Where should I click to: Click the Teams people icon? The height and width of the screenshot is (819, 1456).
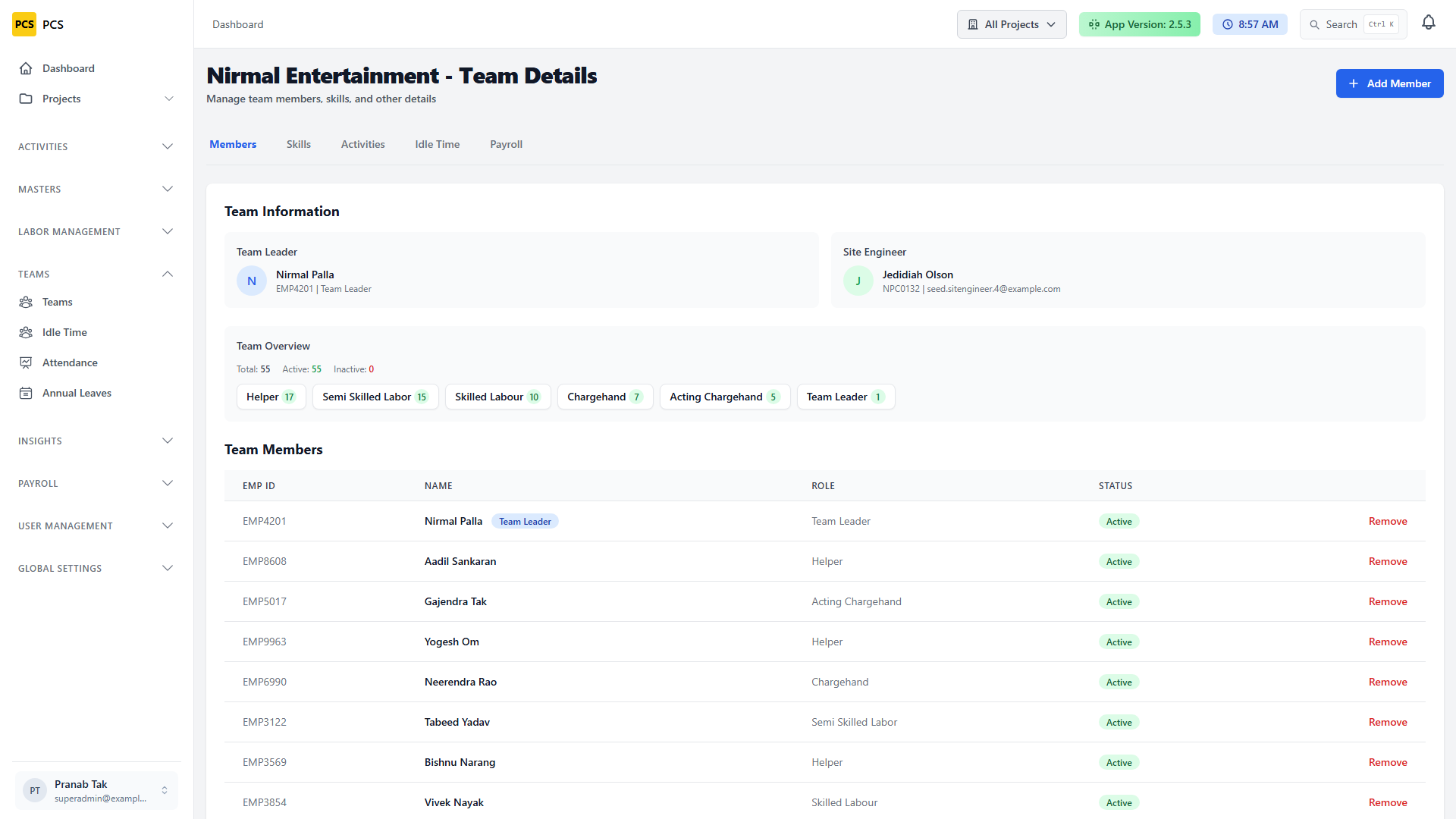point(26,302)
